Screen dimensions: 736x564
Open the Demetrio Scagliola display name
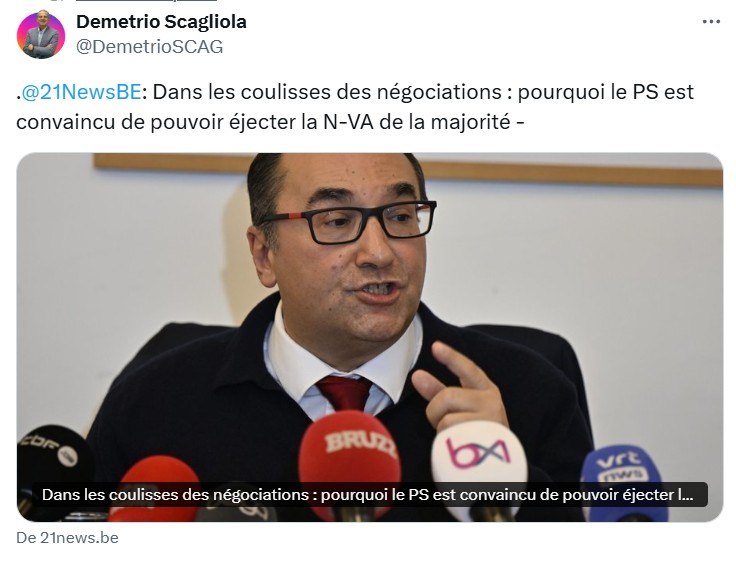click(x=161, y=22)
